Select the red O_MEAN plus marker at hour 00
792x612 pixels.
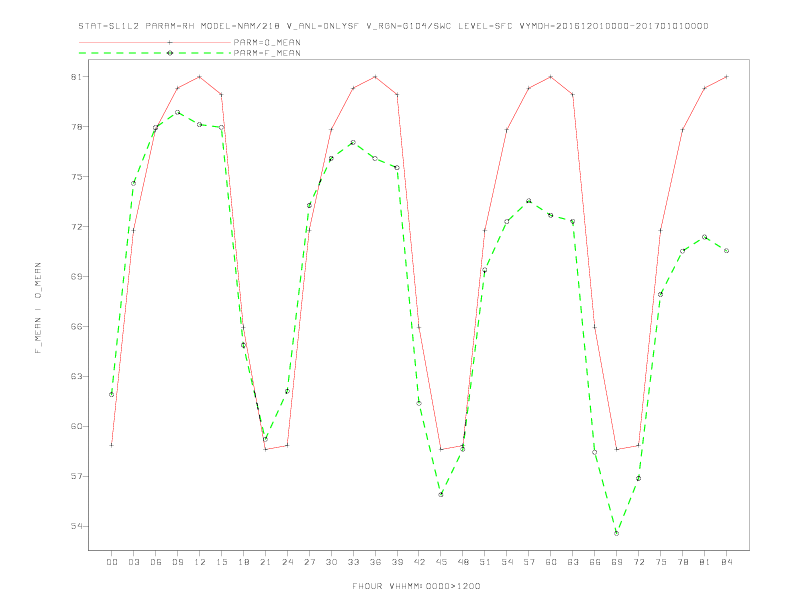pos(112,445)
